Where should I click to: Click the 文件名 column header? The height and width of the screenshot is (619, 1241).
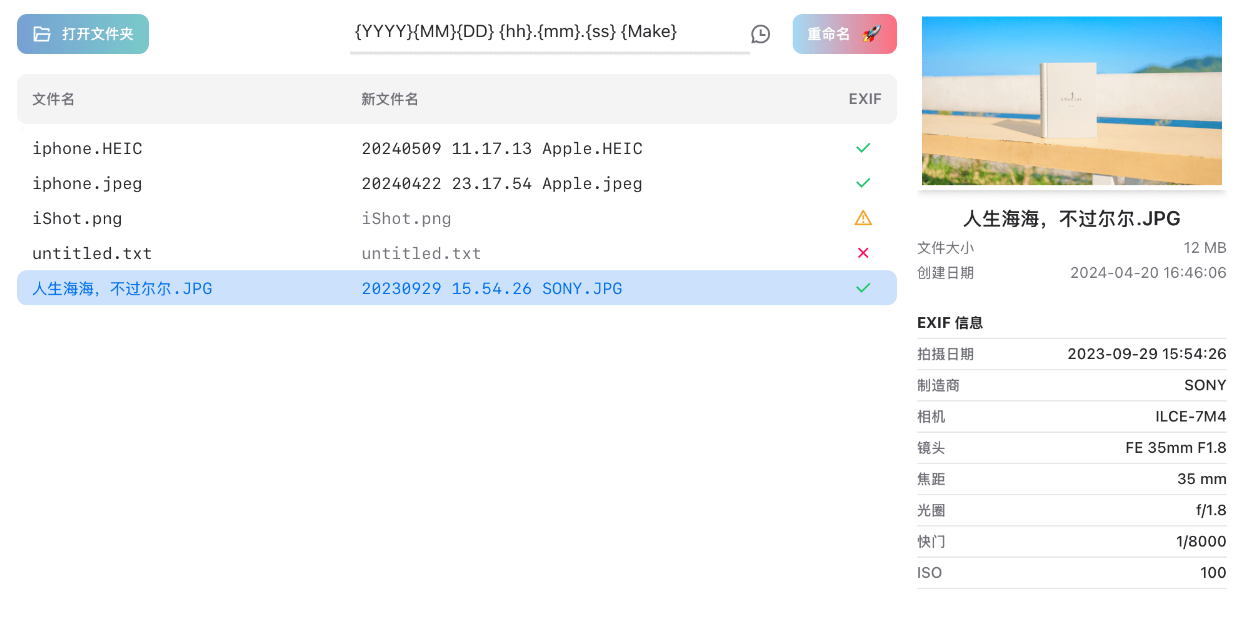54,99
